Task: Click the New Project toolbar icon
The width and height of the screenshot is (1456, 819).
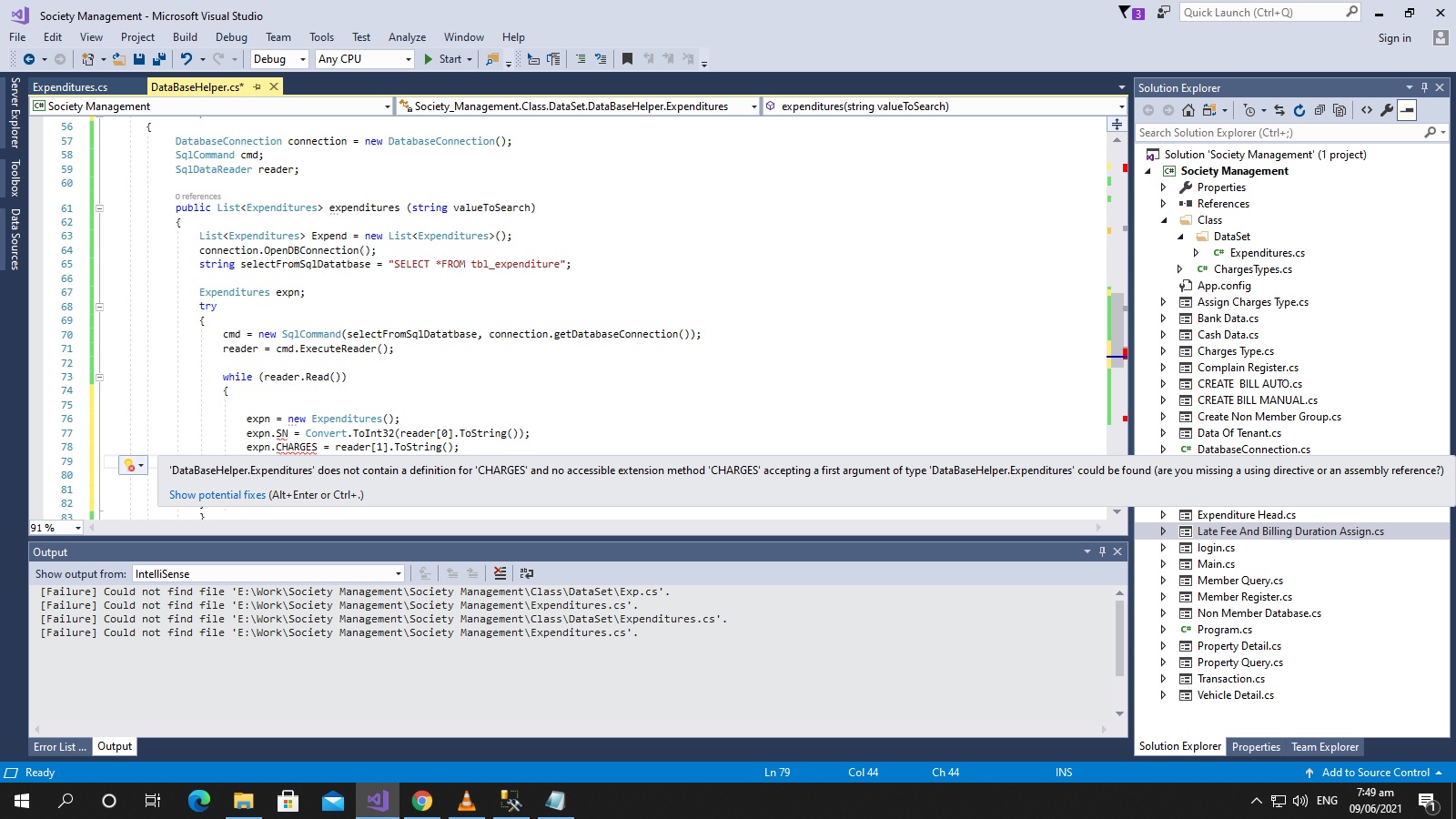Action: (87, 59)
